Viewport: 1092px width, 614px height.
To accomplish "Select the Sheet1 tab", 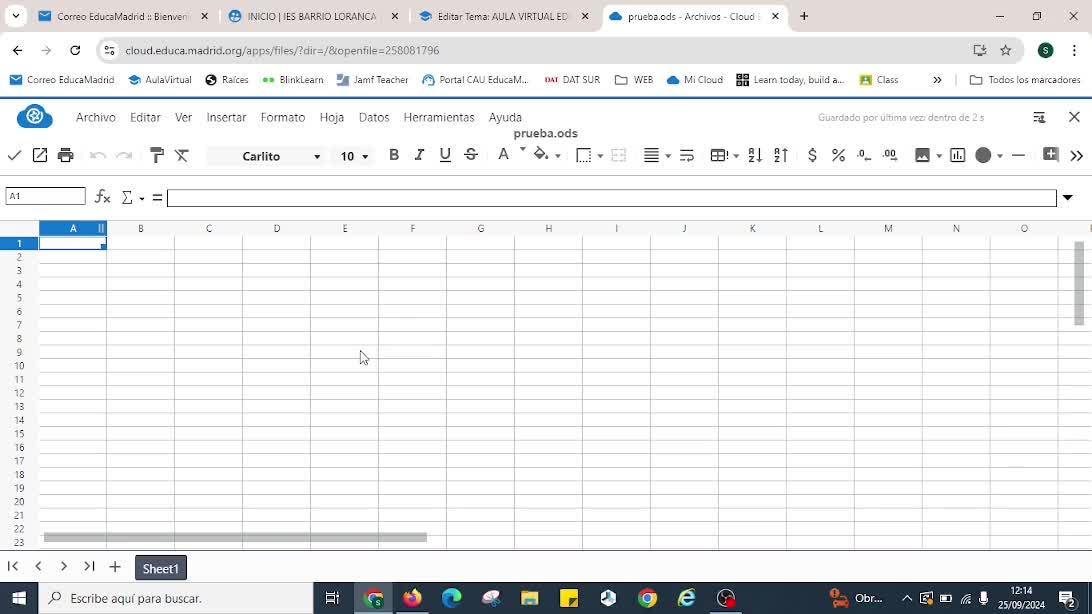I will (x=161, y=568).
